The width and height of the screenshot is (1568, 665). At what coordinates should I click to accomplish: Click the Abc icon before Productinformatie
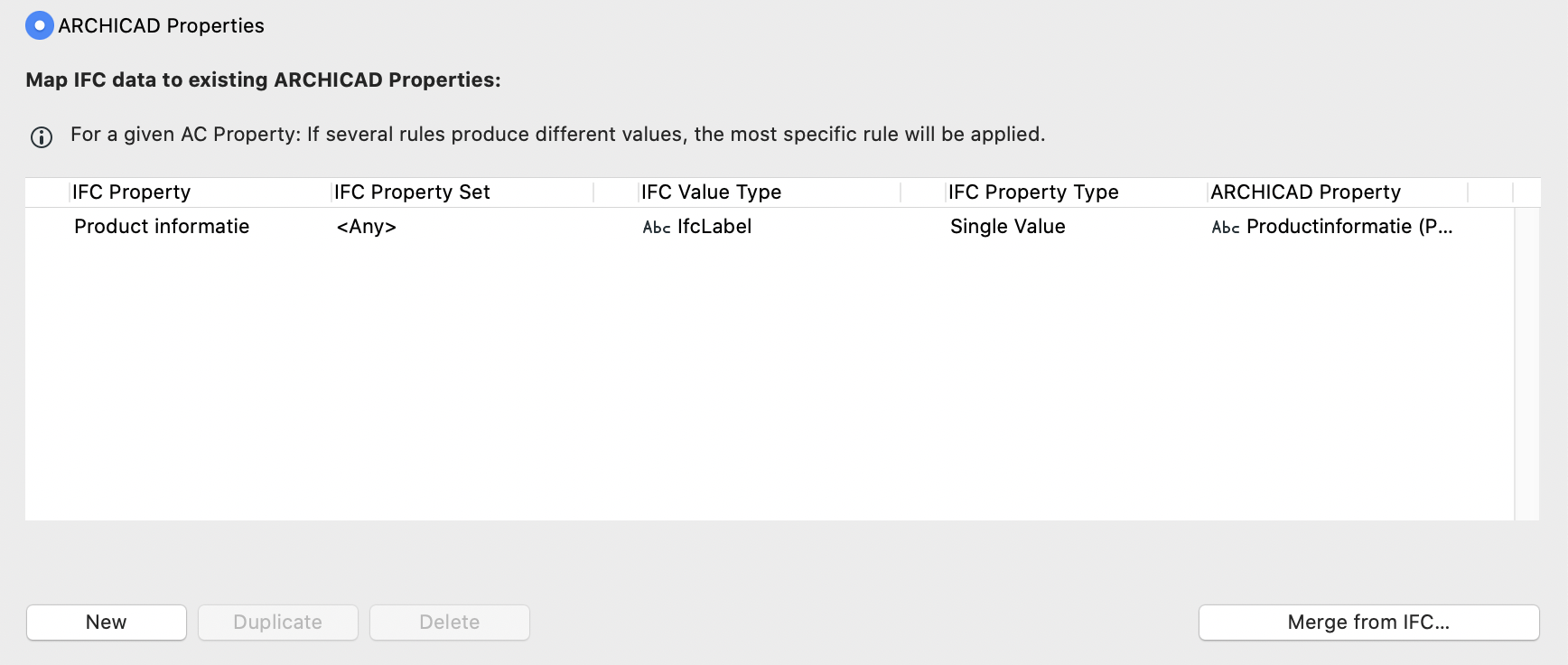[x=1226, y=228]
